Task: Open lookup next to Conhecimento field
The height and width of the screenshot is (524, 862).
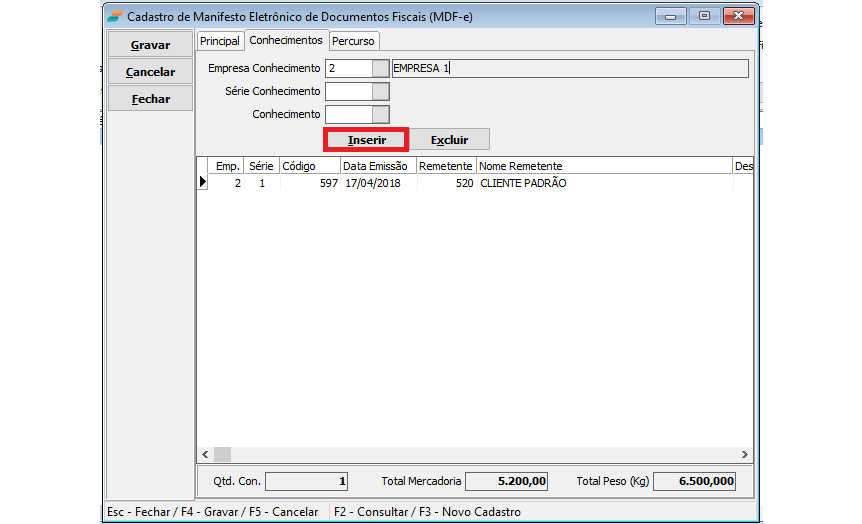Action: click(380, 114)
